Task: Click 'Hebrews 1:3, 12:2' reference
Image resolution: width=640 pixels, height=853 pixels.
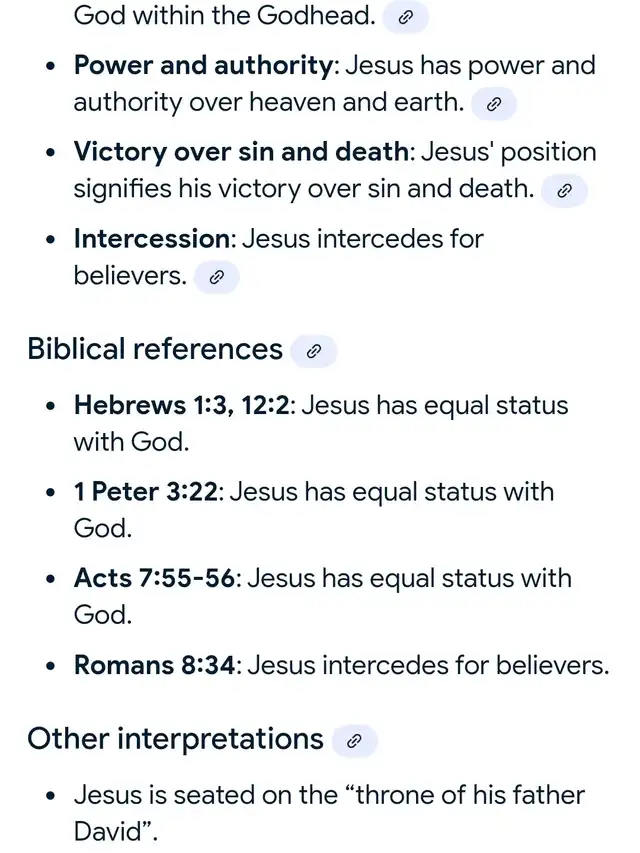Action: click(182, 405)
